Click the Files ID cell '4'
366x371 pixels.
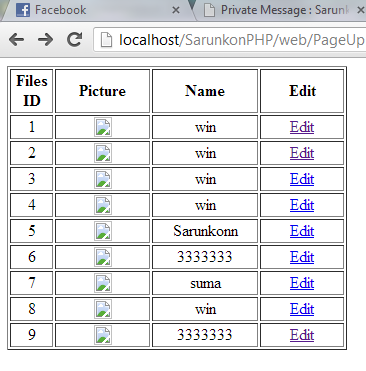point(32,205)
